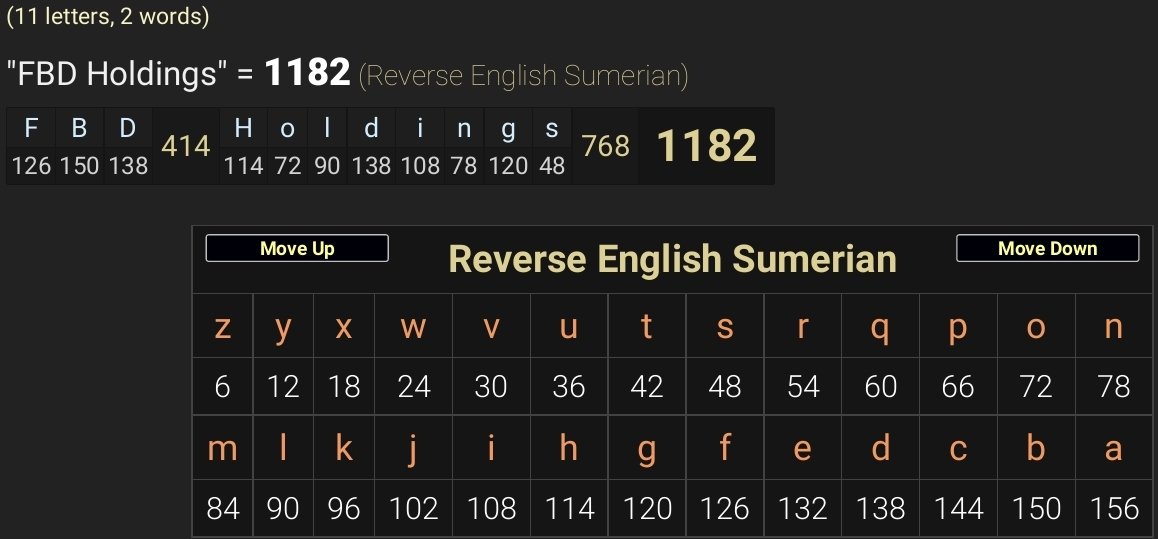1158x539 pixels.
Task: Click letter y in cipher chart
Action: pos(283,329)
